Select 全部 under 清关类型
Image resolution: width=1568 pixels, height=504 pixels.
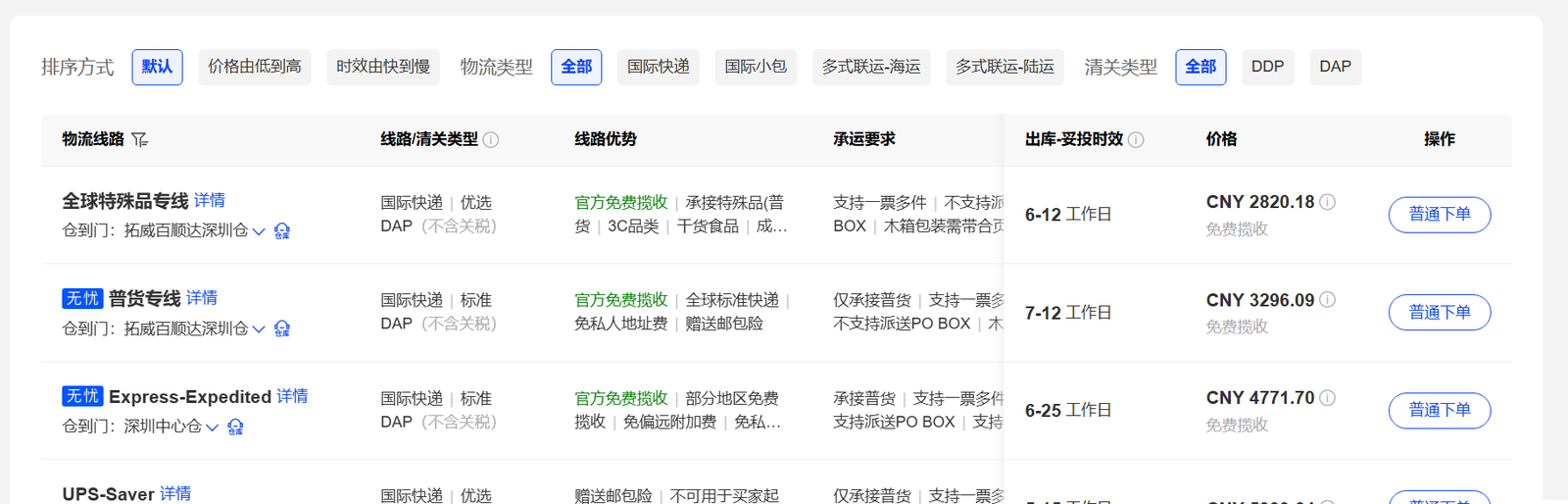1200,67
